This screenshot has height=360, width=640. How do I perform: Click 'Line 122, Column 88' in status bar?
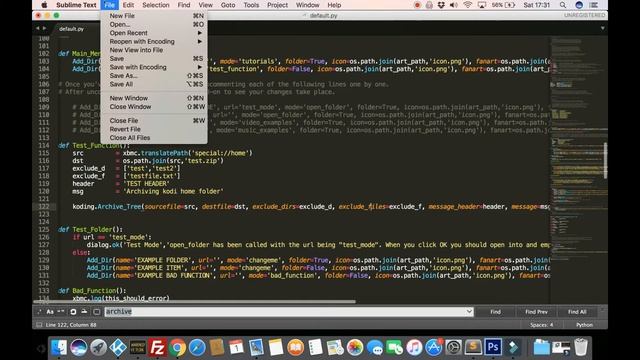71,325
